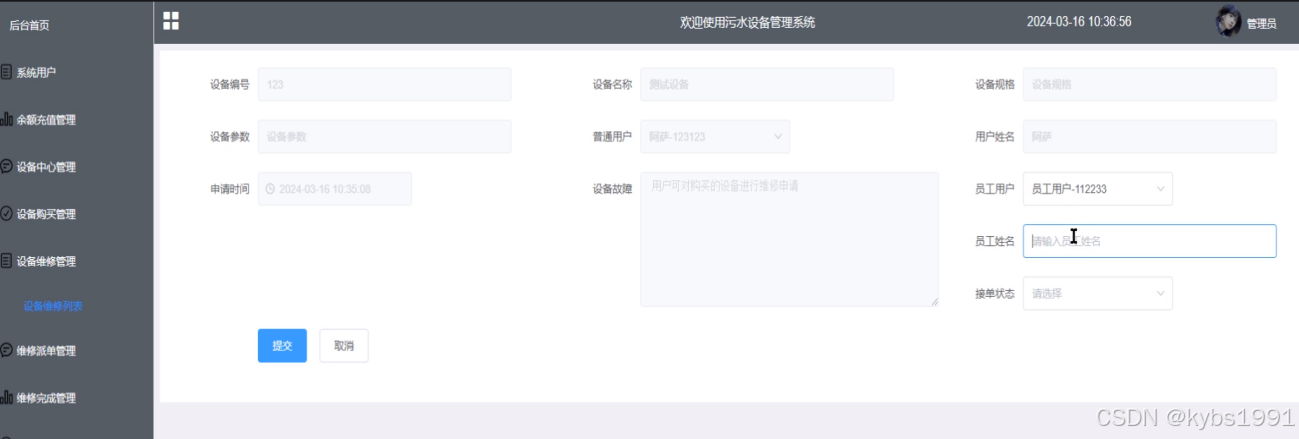Click the 设备参数 input field
The height and width of the screenshot is (439, 1299).
(384, 137)
